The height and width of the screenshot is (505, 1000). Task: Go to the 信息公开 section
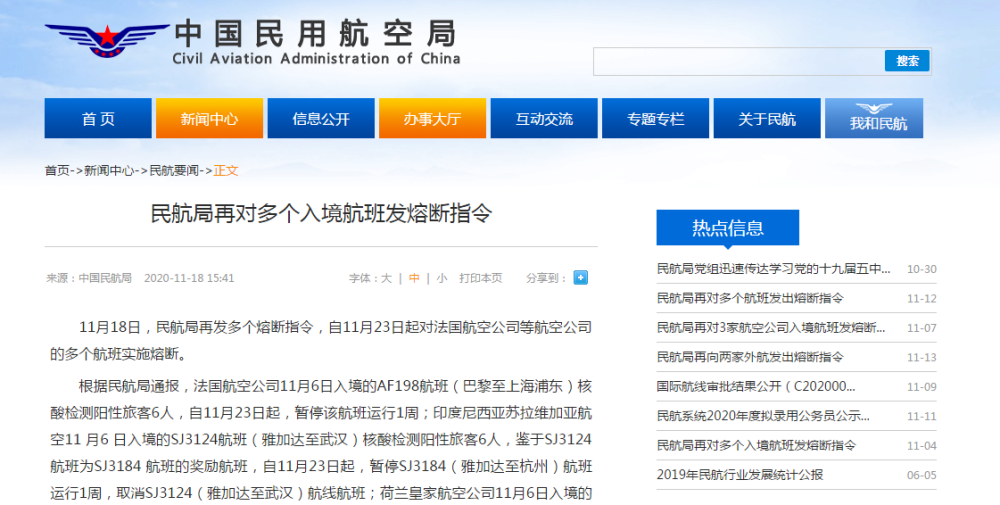point(321,119)
